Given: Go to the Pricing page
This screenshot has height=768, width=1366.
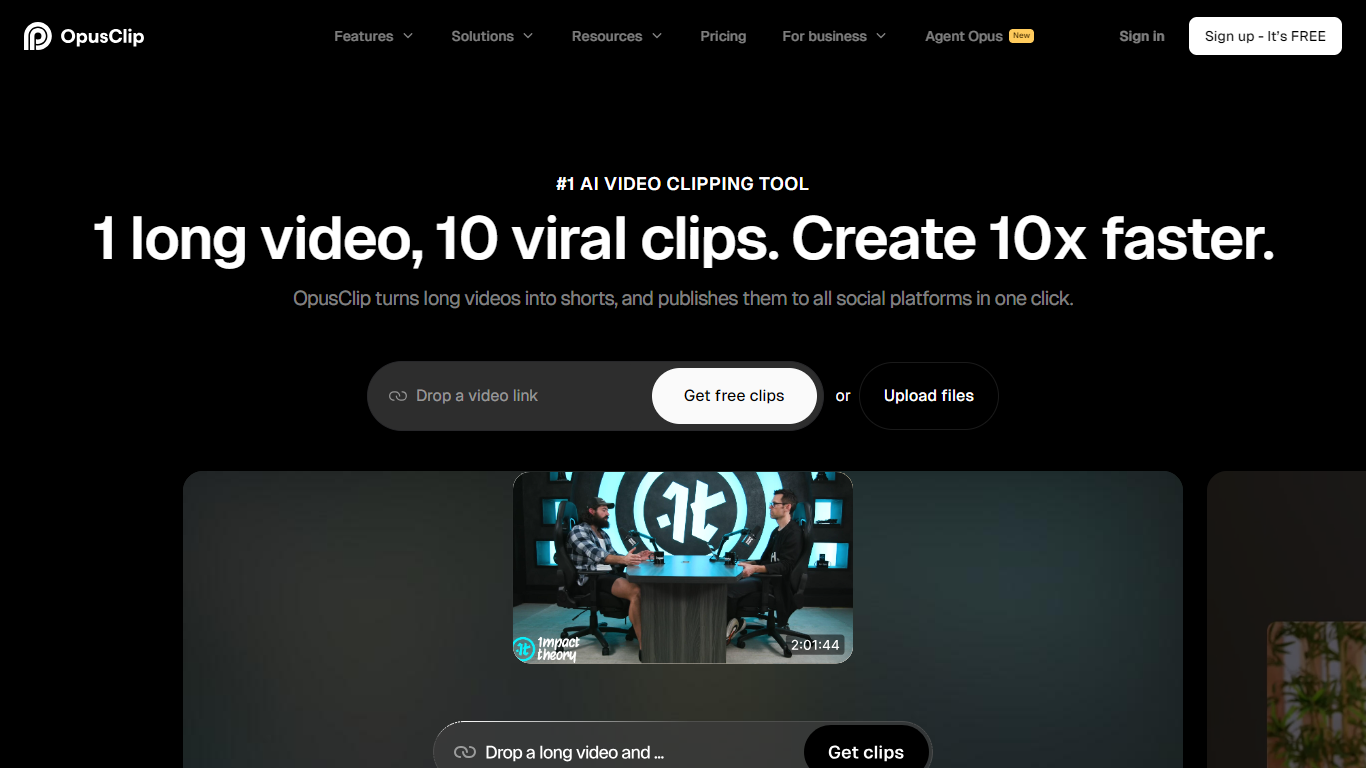Looking at the screenshot, I should 723,36.
